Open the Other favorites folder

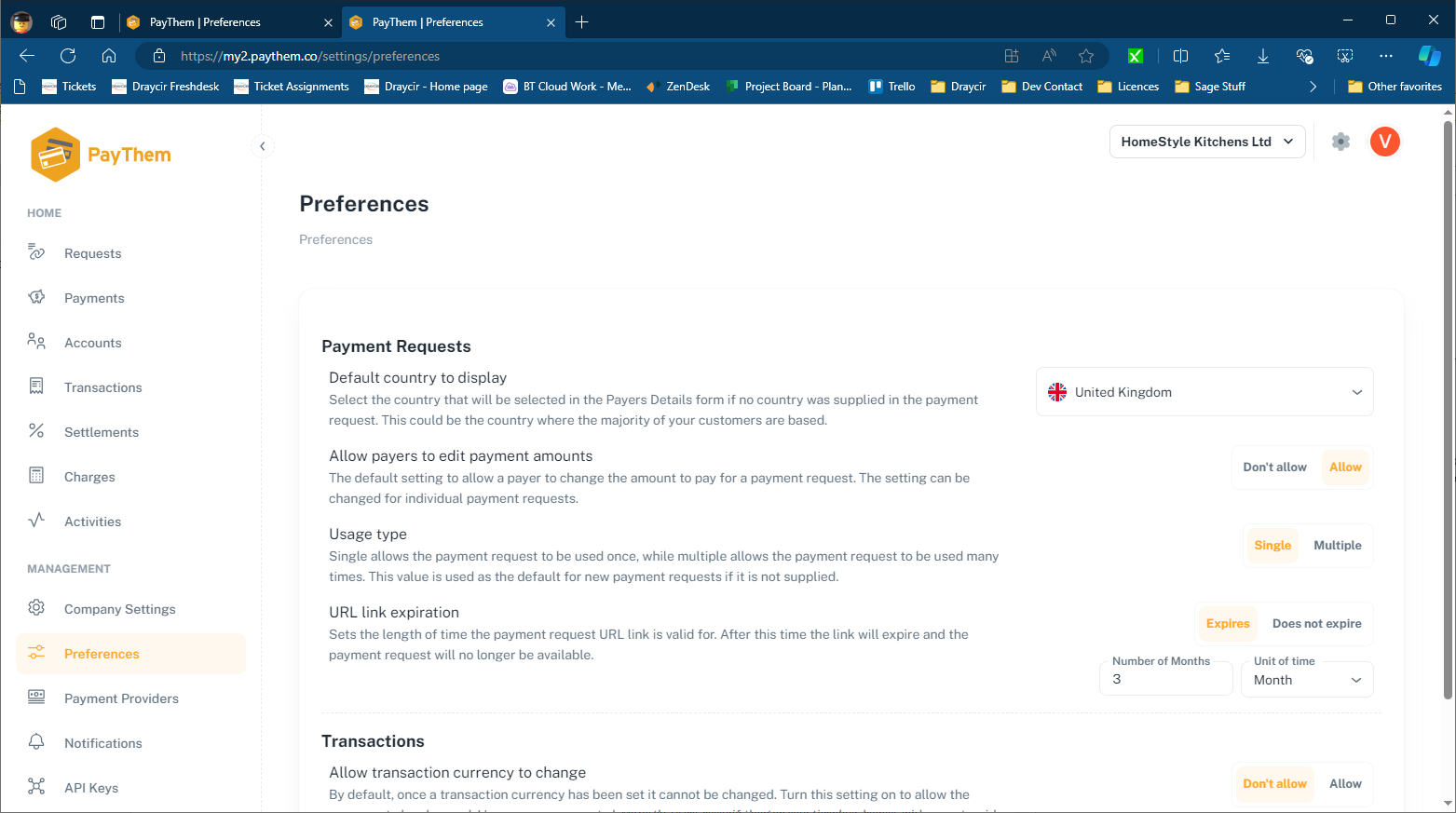tap(1395, 87)
